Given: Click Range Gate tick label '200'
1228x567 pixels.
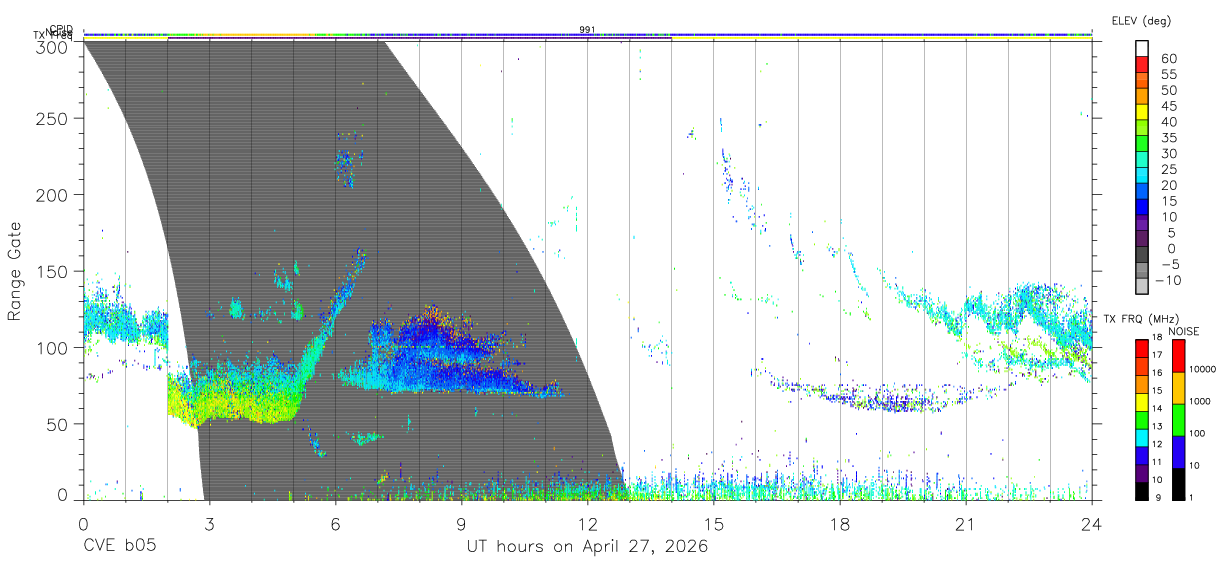Looking at the screenshot, I should click(x=51, y=195).
